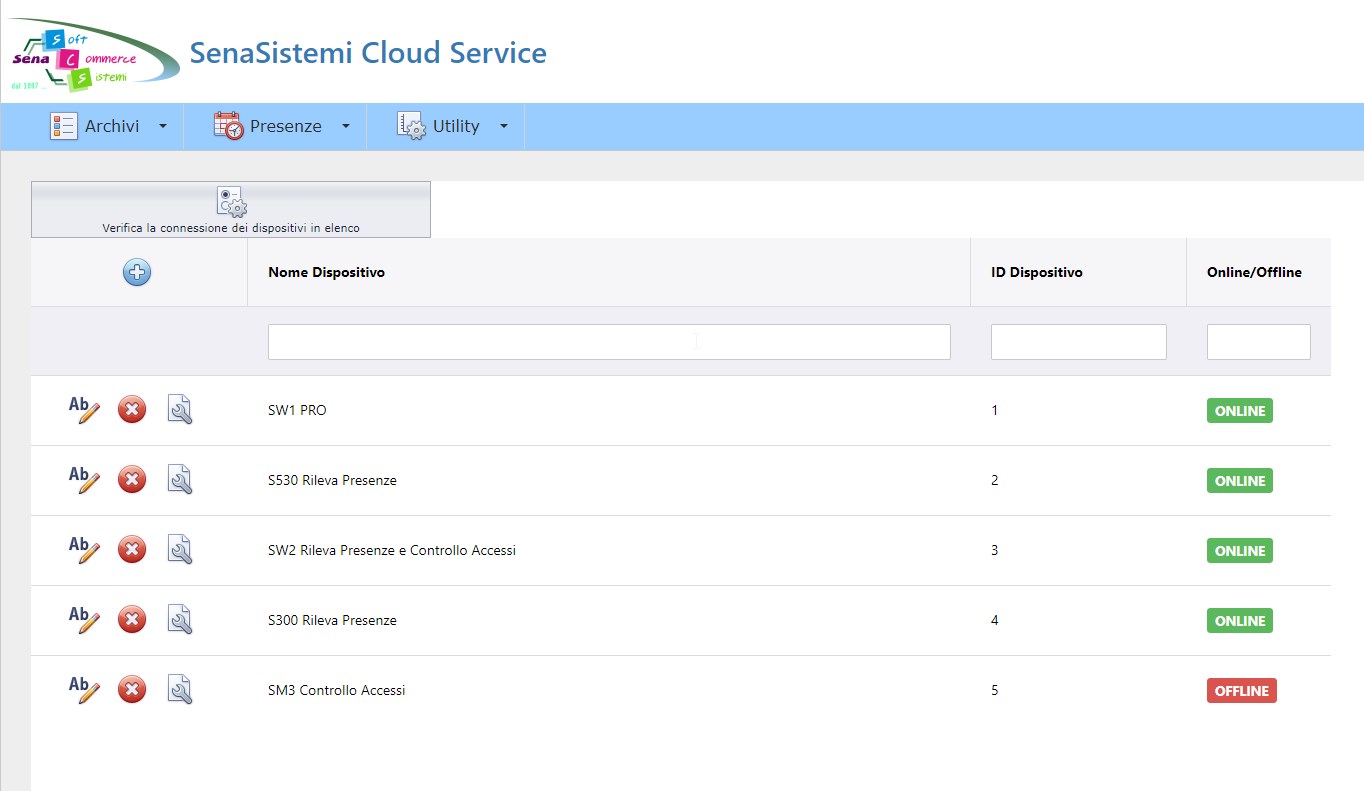Delete SW2 Rileva Presenze e Controllo Accessi

click(132, 549)
